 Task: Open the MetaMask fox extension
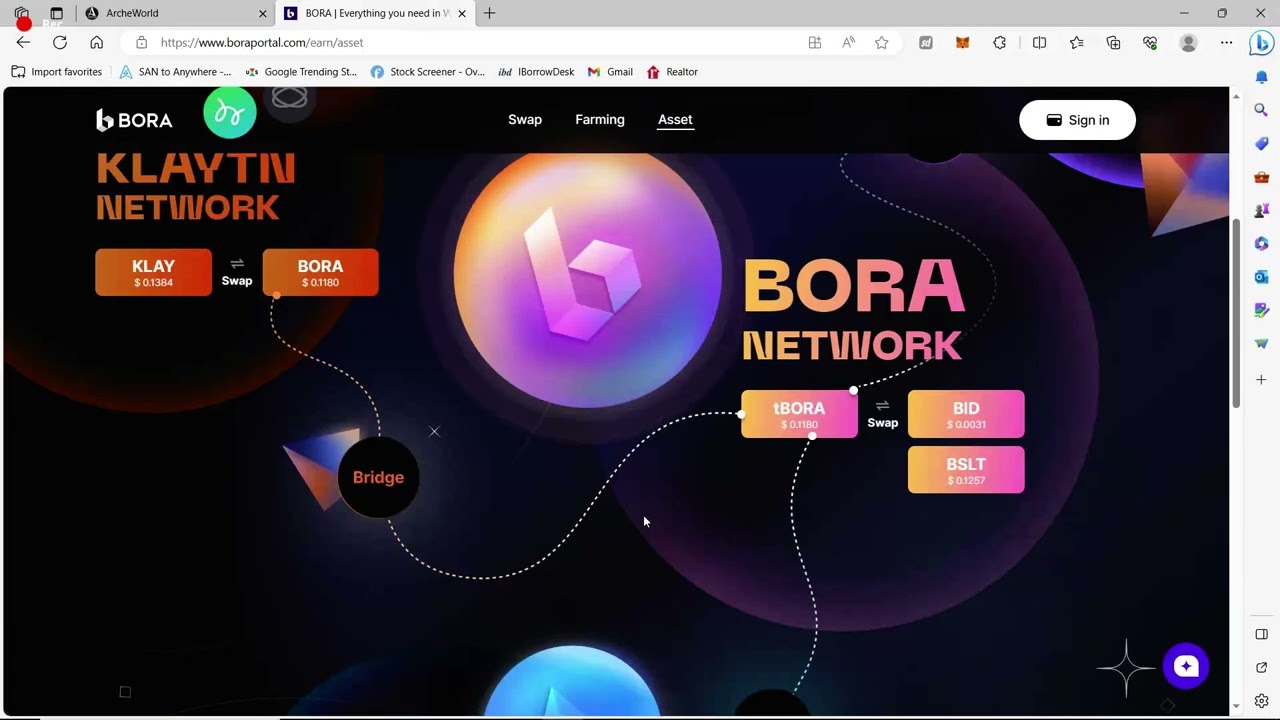(962, 43)
